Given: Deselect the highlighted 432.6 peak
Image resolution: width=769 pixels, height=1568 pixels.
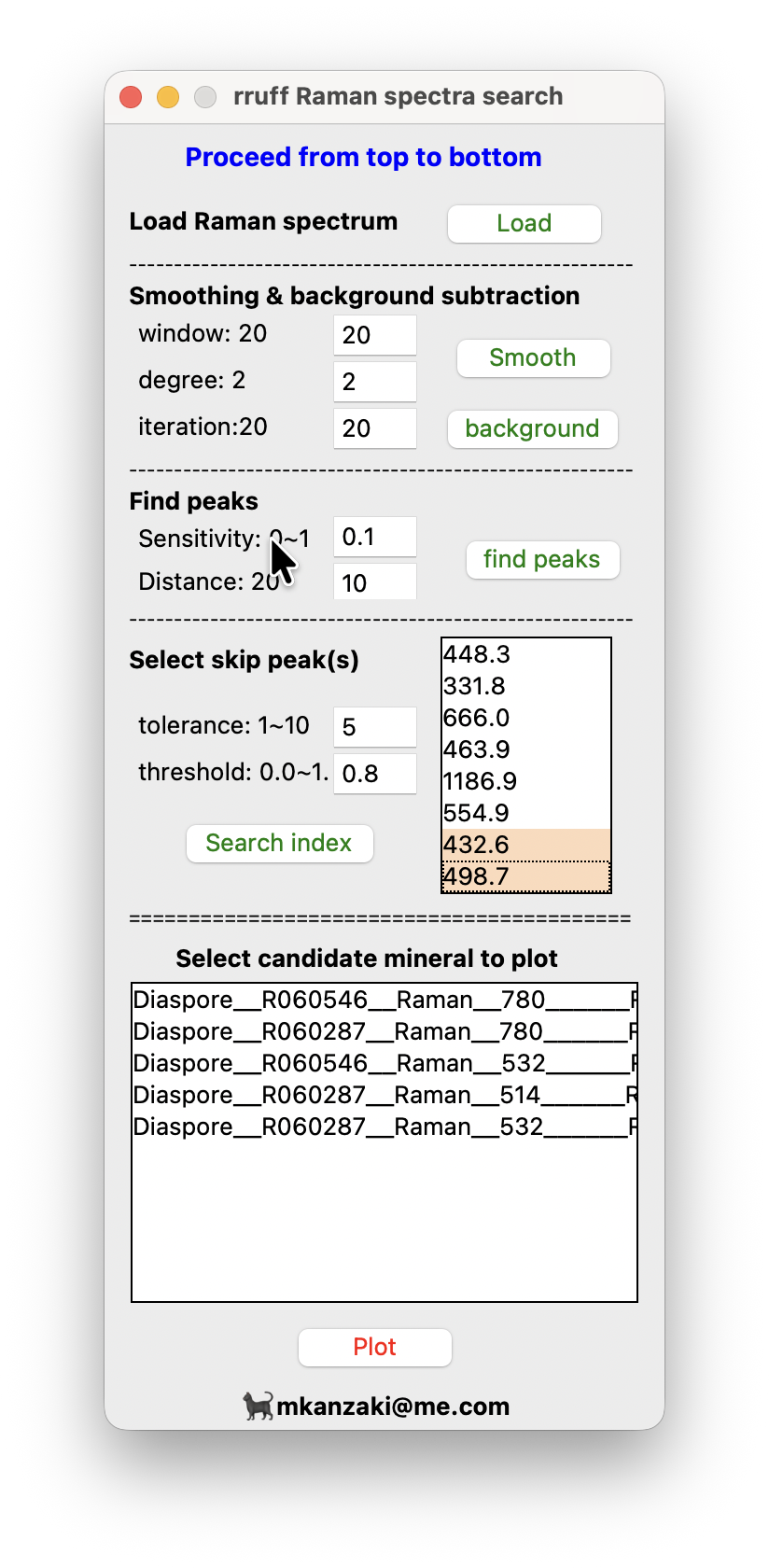Looking at the screenshot, I should click(525, 846).
